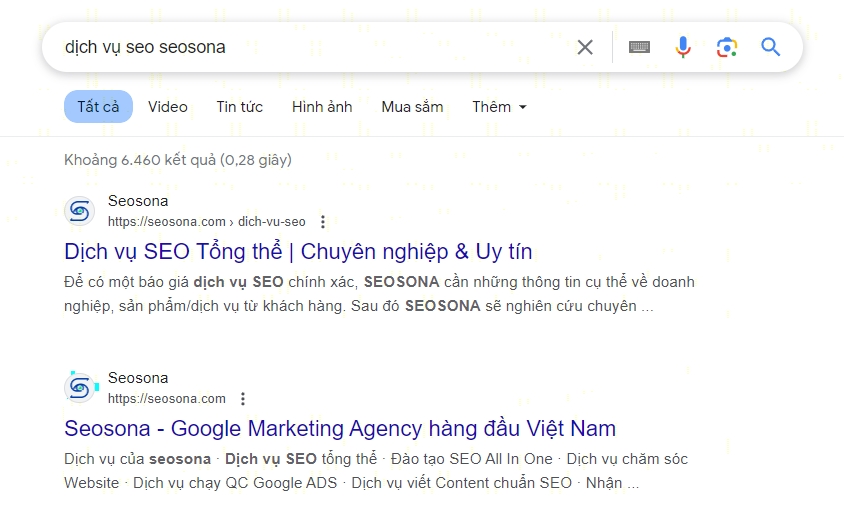844x526 pixels.
Task: Search by image with Google Lens
Action: pos(727,47)
